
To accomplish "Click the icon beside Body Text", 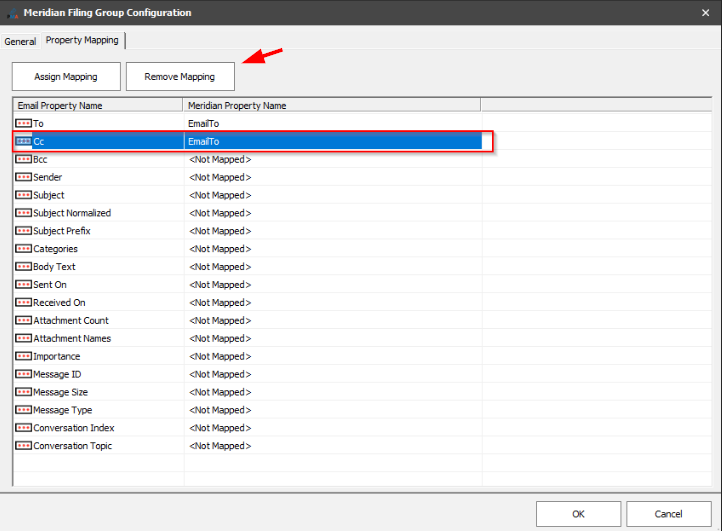I will 23,267.
